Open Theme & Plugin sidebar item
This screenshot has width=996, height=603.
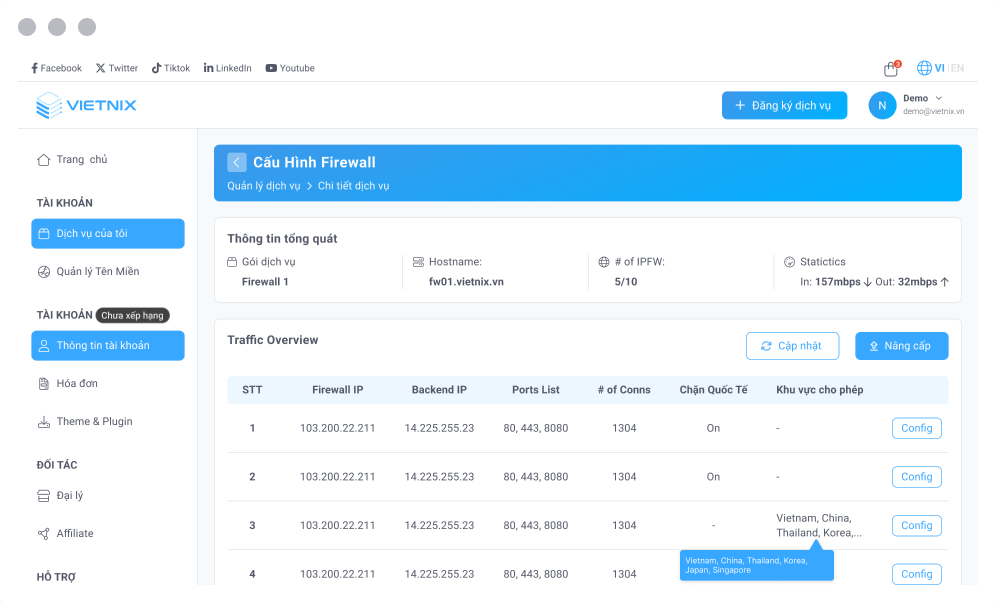(93, 421)
